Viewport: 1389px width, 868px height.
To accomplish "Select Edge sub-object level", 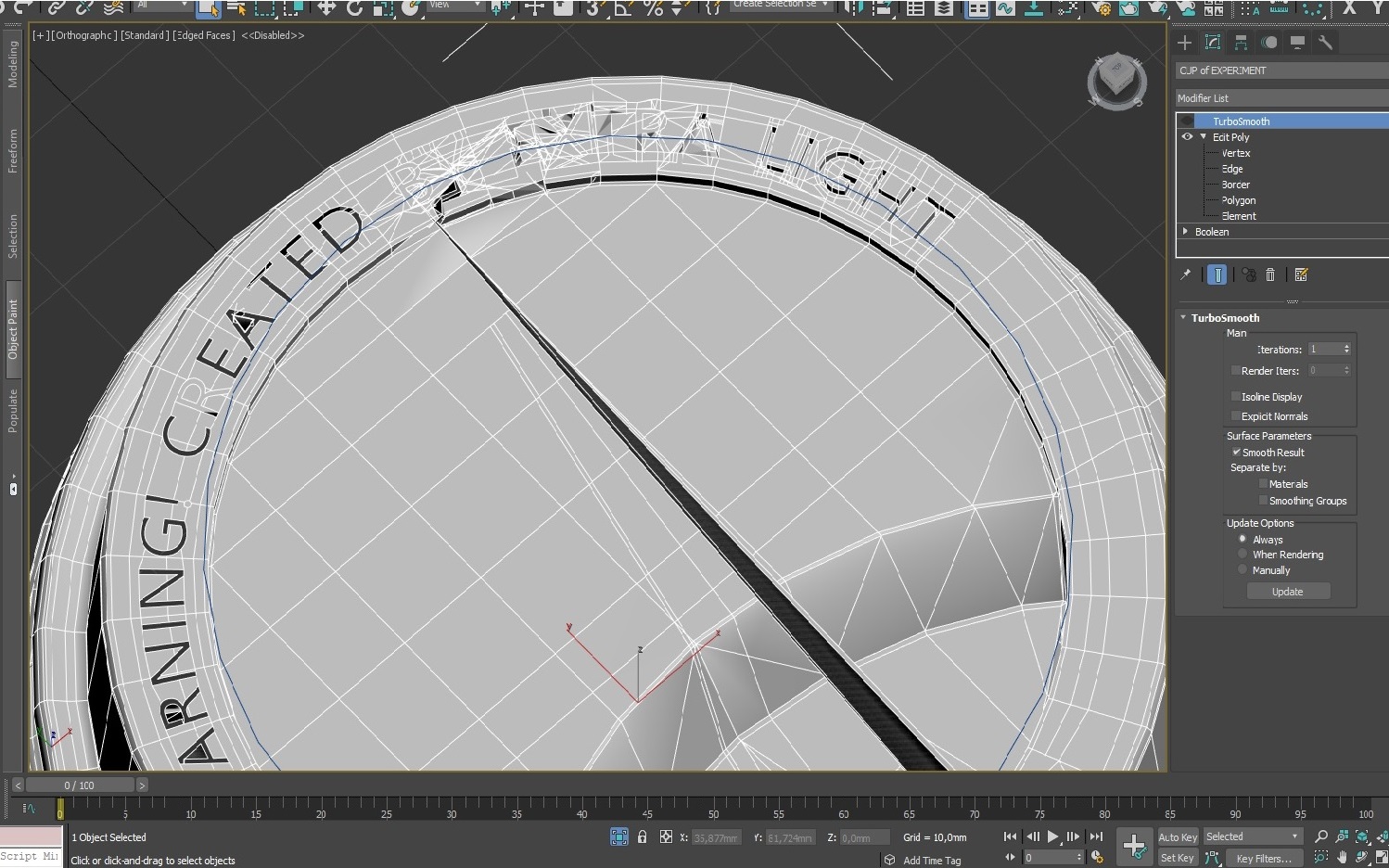I will [1232, 169].
